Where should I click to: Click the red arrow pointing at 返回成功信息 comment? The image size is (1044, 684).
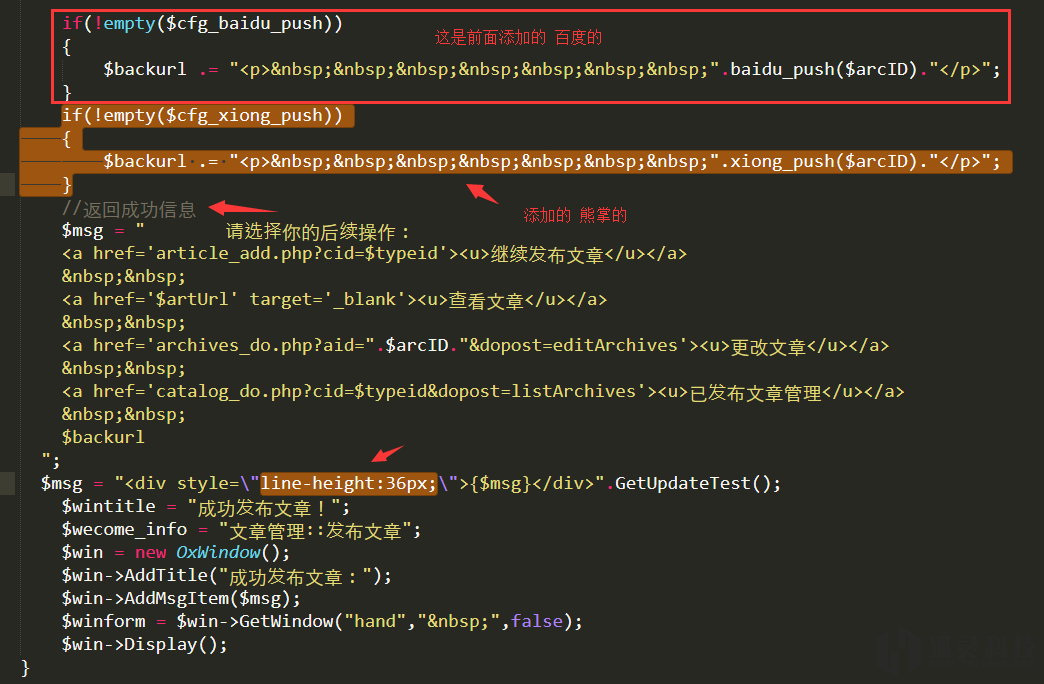click(x=241, y=207)
